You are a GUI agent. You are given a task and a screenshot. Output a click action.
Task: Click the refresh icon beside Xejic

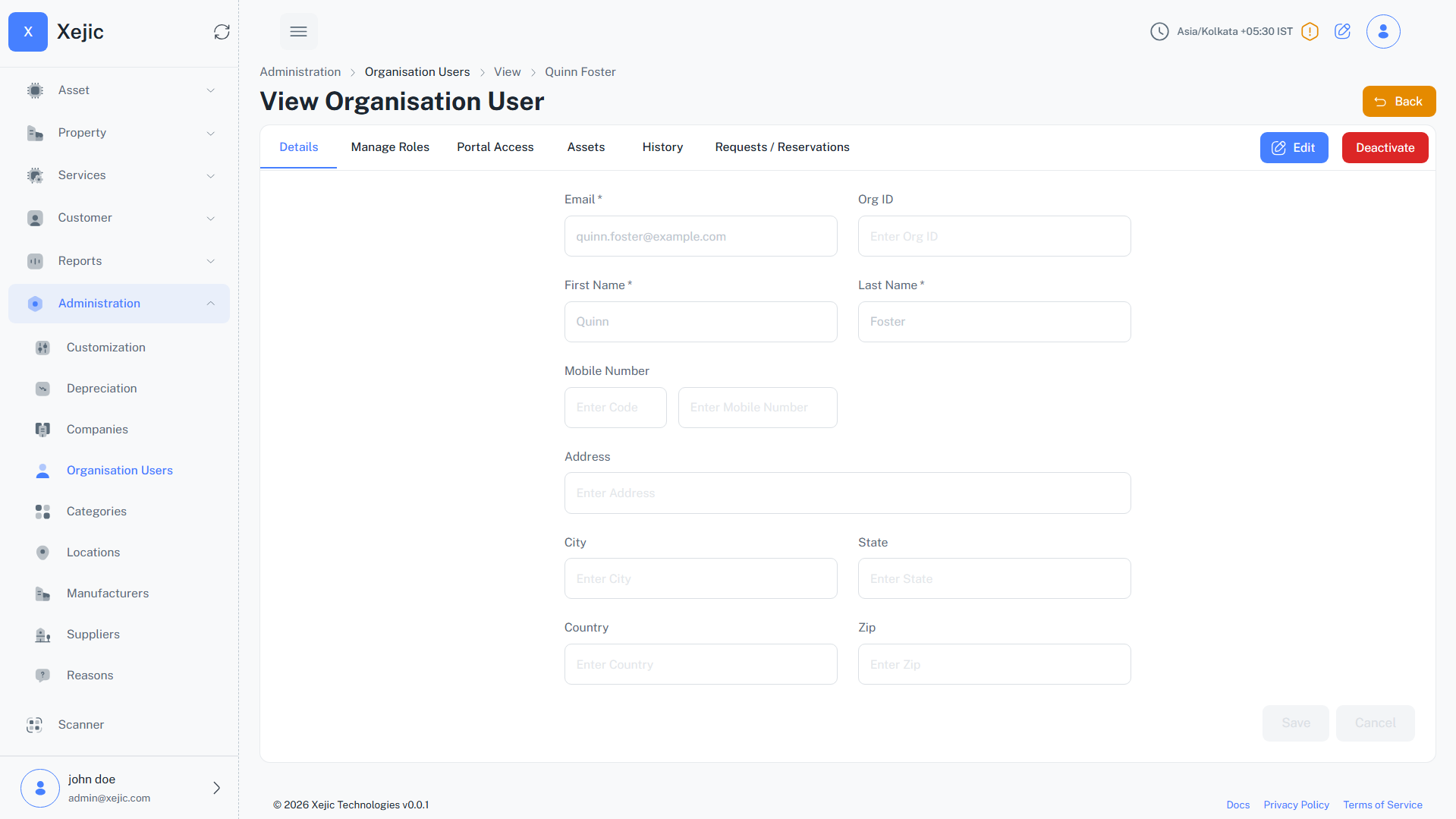222,32
